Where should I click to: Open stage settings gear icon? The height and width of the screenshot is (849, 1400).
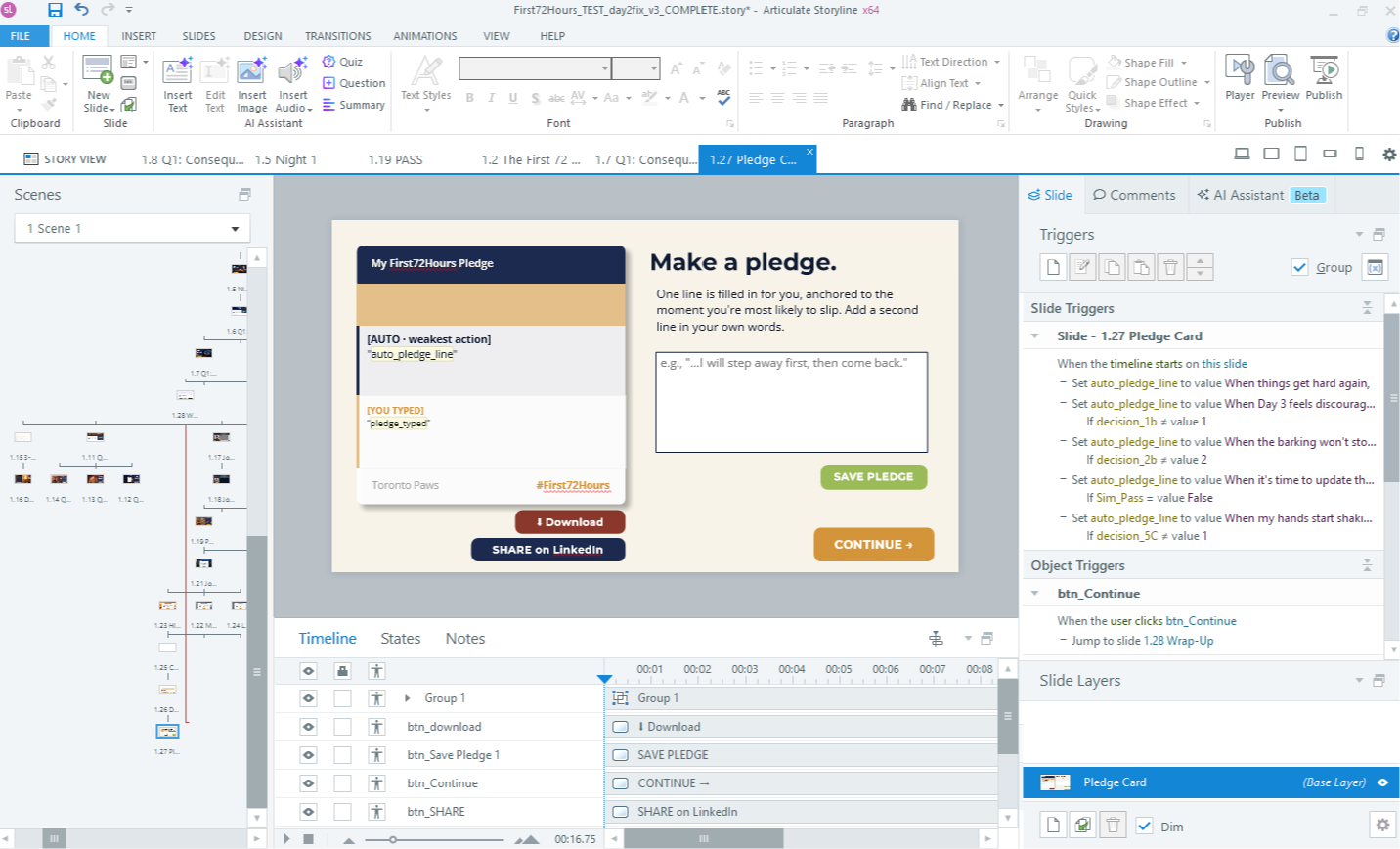1388,155
